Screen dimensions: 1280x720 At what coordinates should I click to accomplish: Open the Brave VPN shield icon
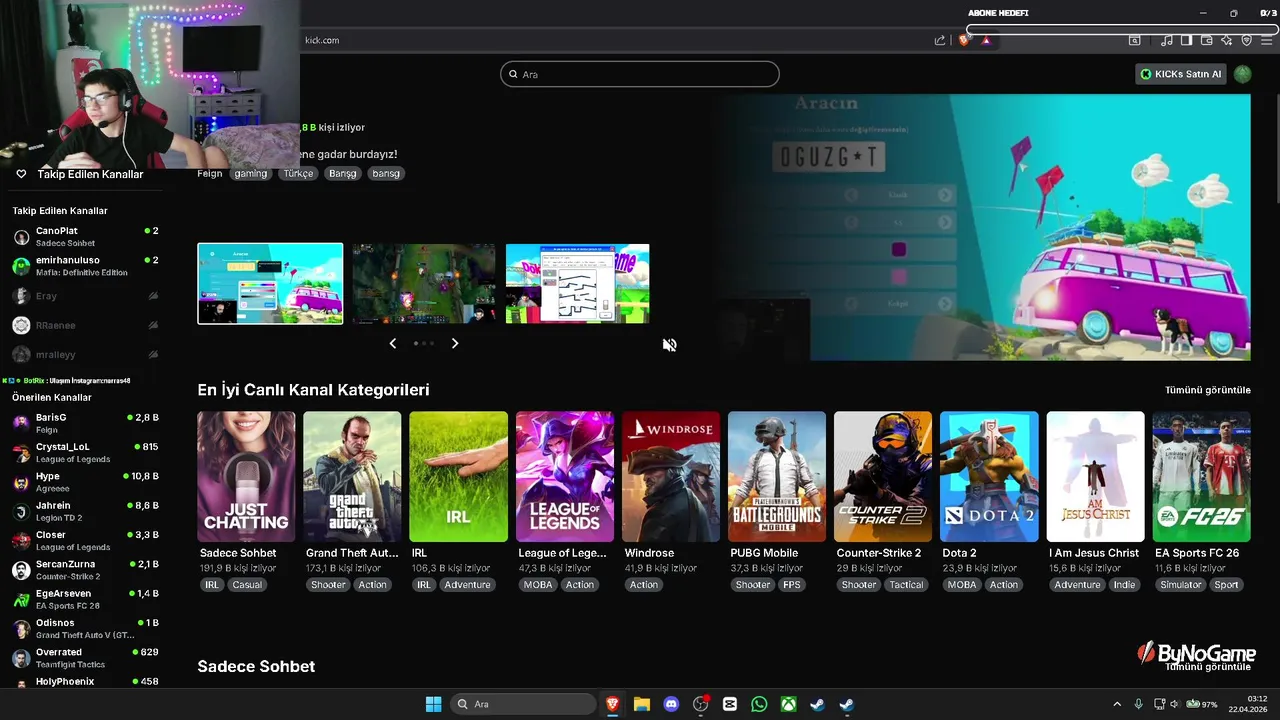1247,40
